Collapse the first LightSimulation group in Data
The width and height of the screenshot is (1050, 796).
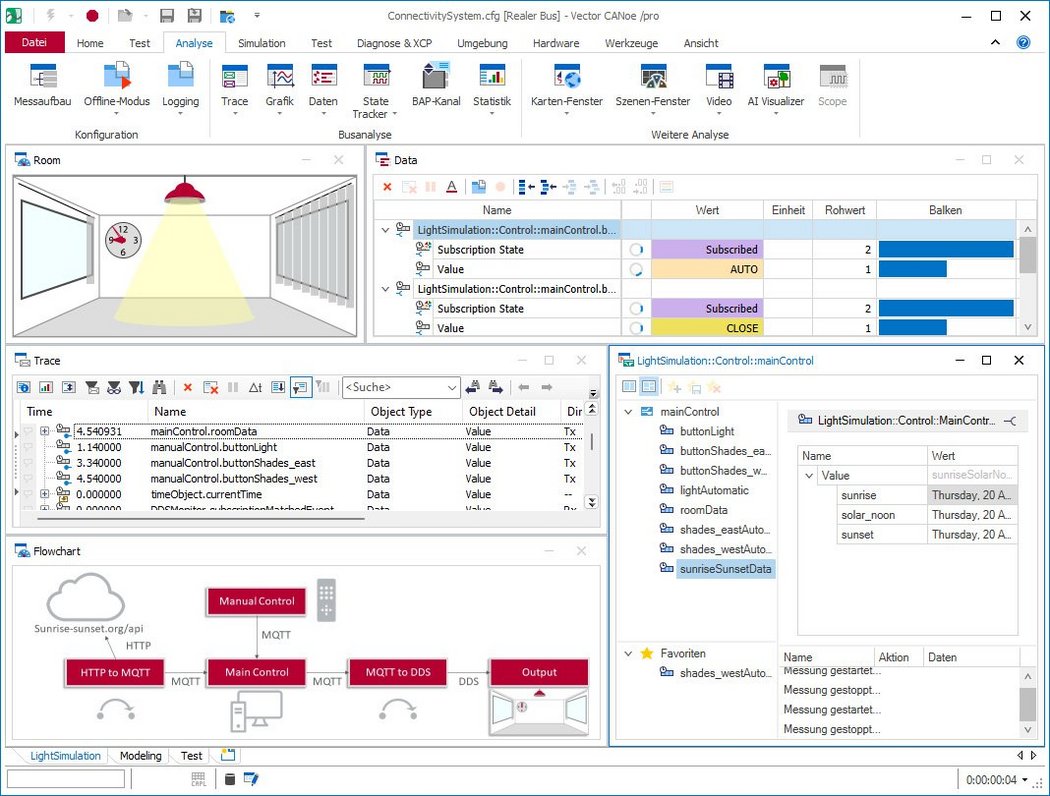(385, 230)
